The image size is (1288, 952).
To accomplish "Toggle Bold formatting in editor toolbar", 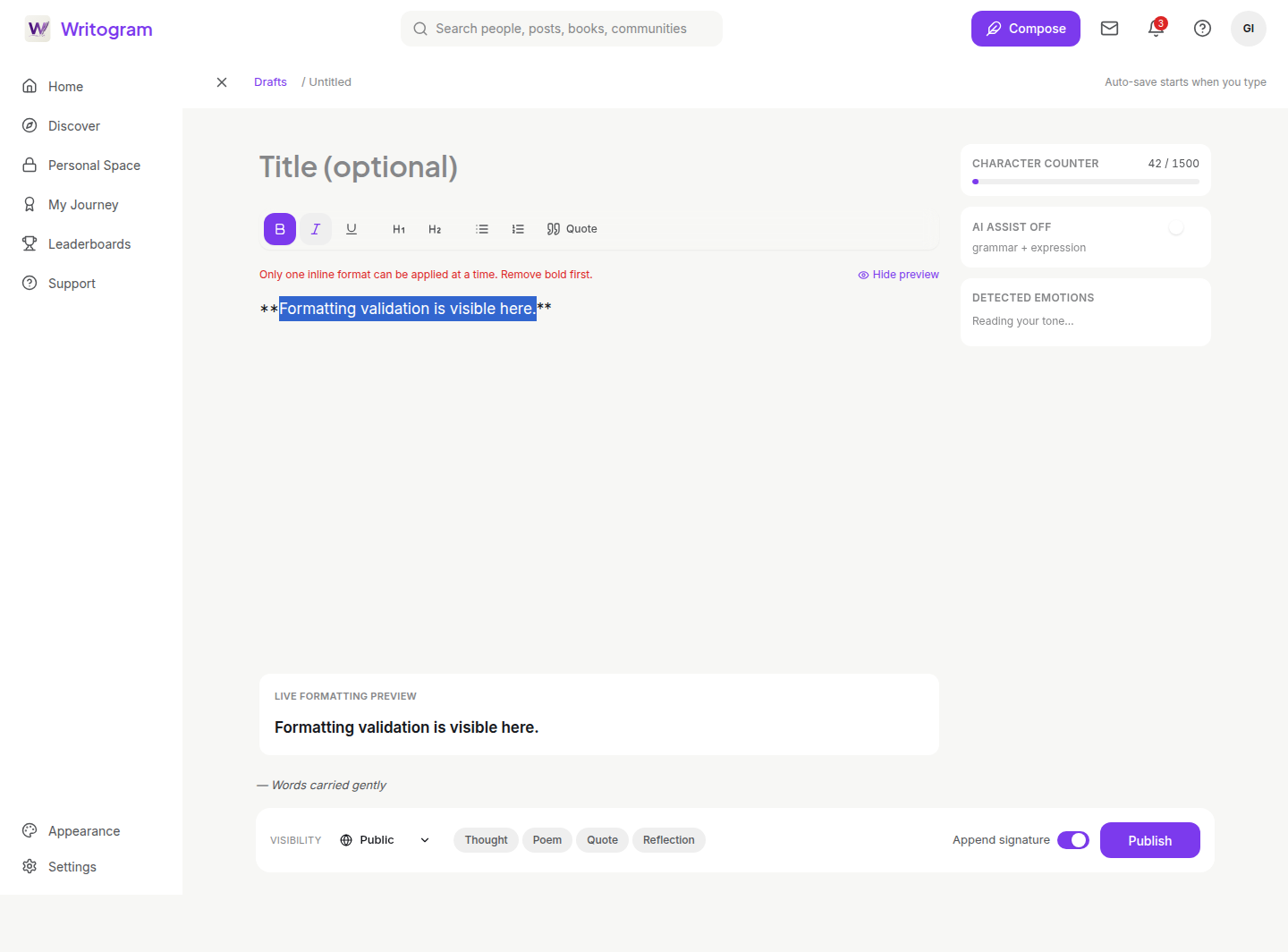I will coord(280,229).
